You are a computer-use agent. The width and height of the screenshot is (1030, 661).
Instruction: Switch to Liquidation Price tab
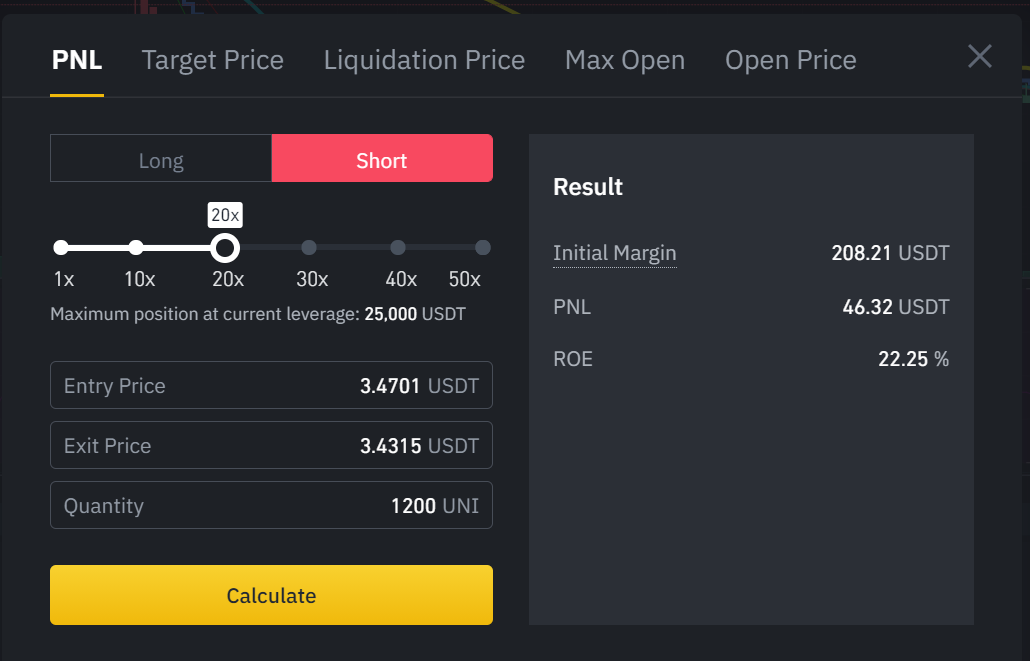pyautogui.click(x=424, y=60)
